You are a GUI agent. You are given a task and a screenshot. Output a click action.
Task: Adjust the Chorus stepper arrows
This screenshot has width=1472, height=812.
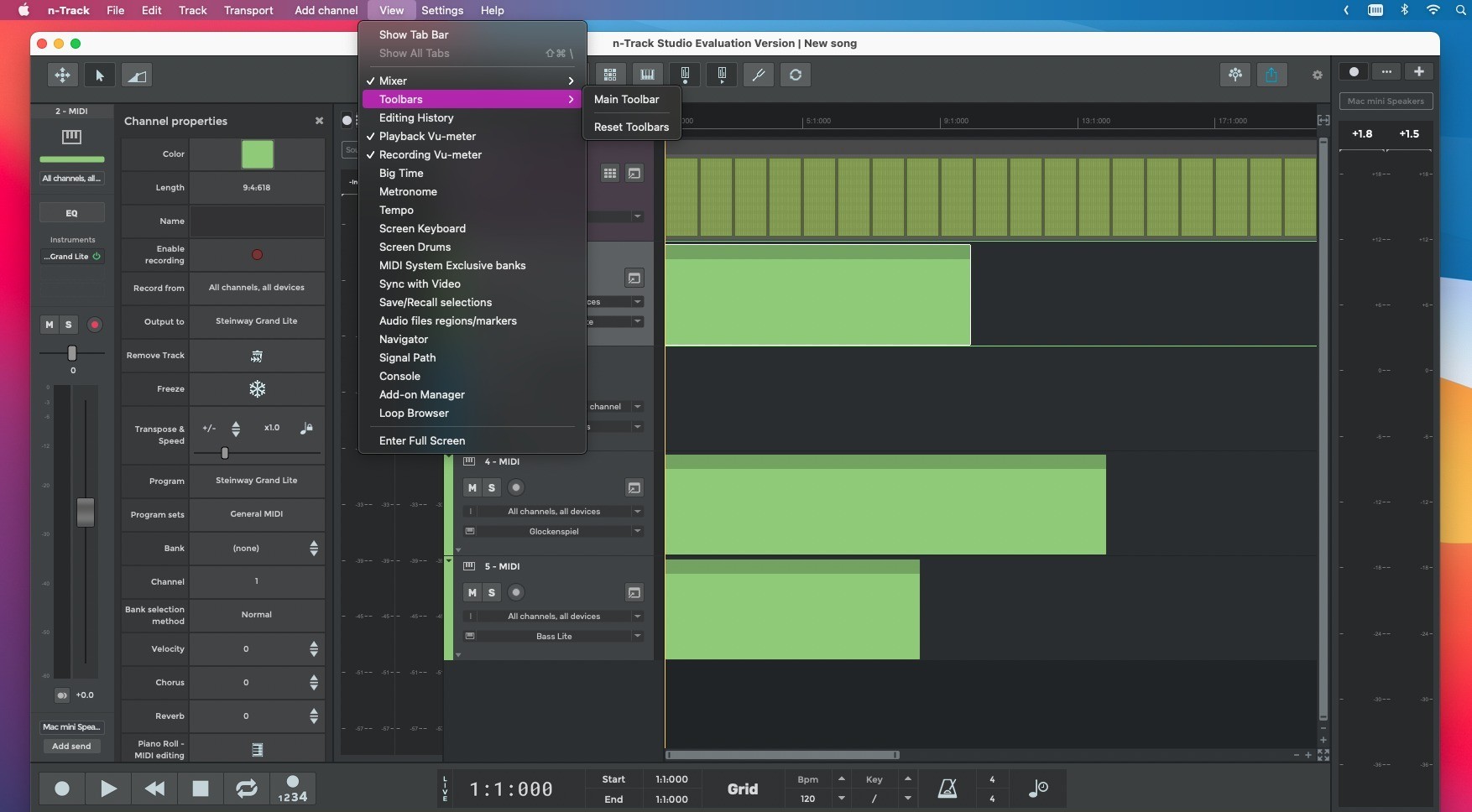click(x=314, y=682)
